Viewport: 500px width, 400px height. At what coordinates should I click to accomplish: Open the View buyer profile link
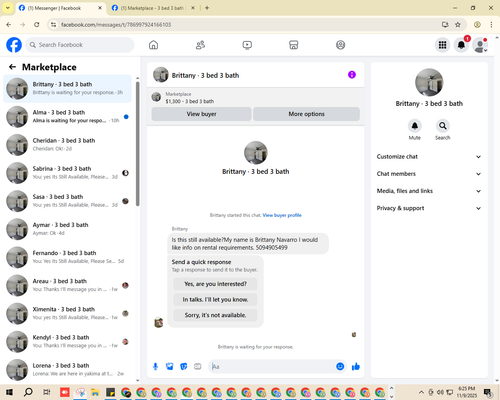coord(282,215)
